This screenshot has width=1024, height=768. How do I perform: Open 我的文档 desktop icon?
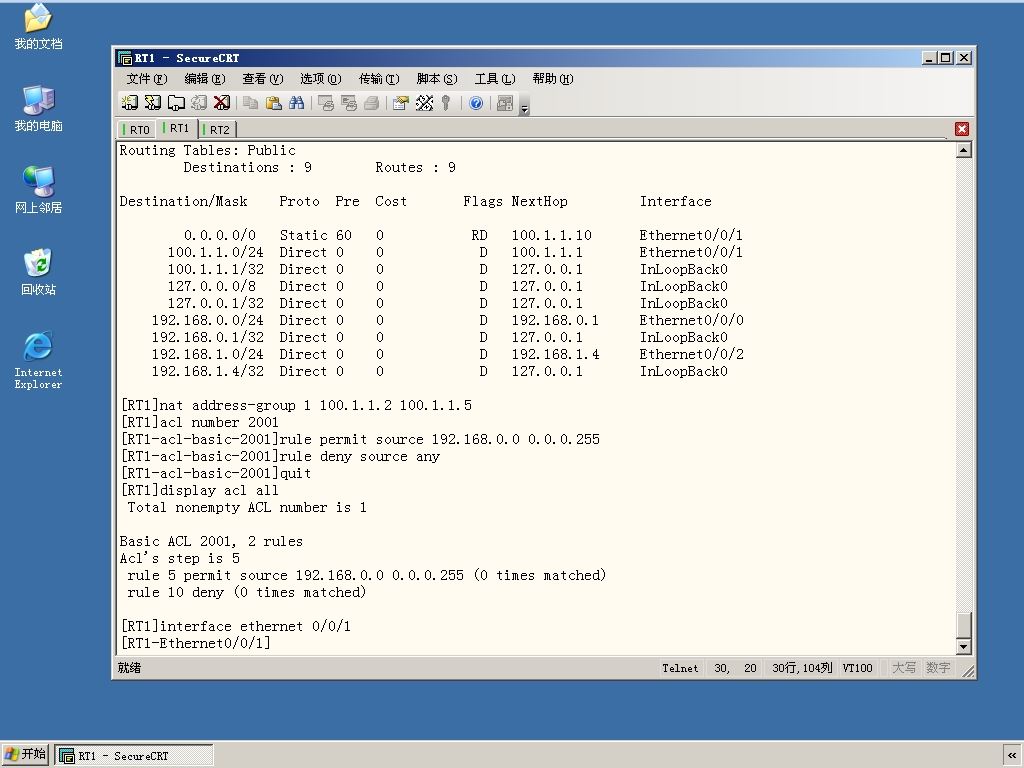38,27
